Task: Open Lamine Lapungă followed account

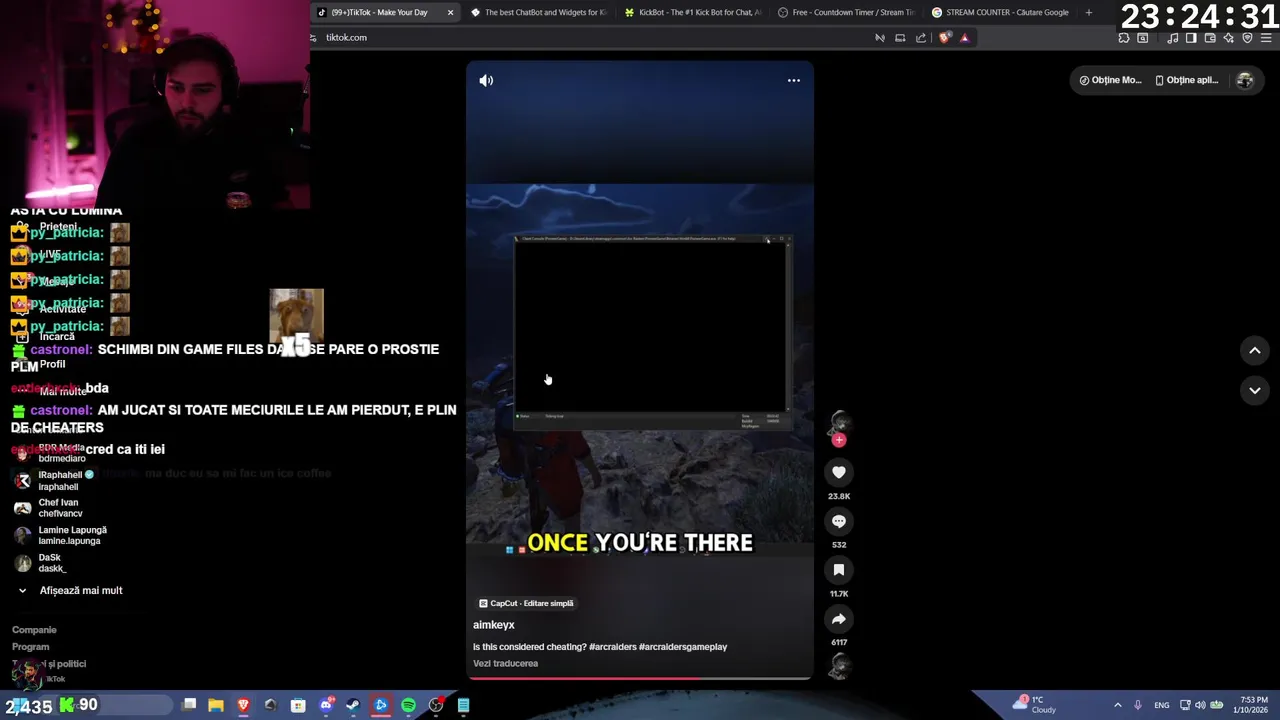Action: (x=62, y=536)
